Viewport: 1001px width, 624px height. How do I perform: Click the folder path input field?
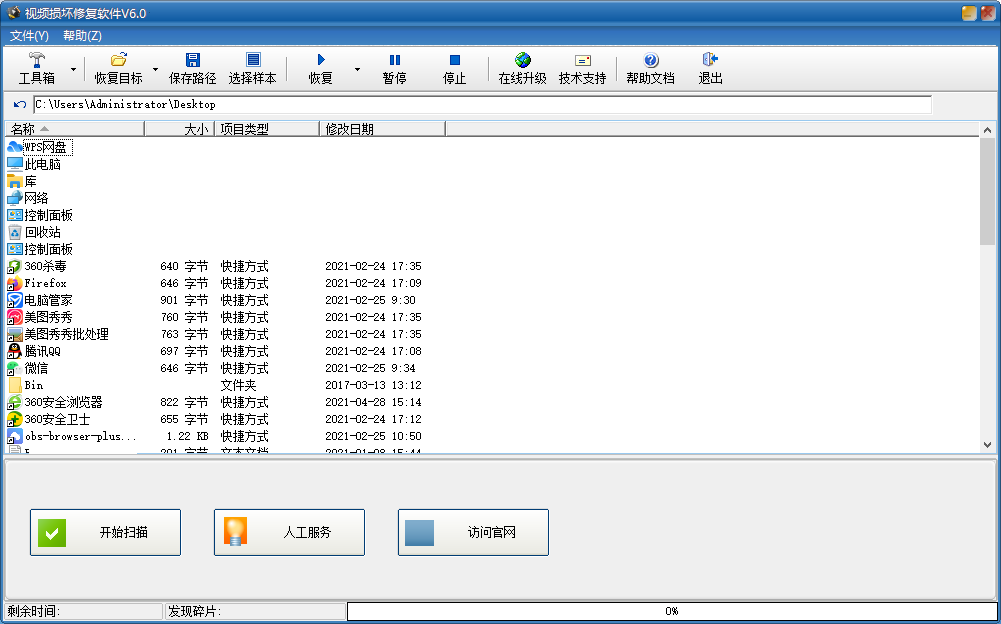(480, 104)
